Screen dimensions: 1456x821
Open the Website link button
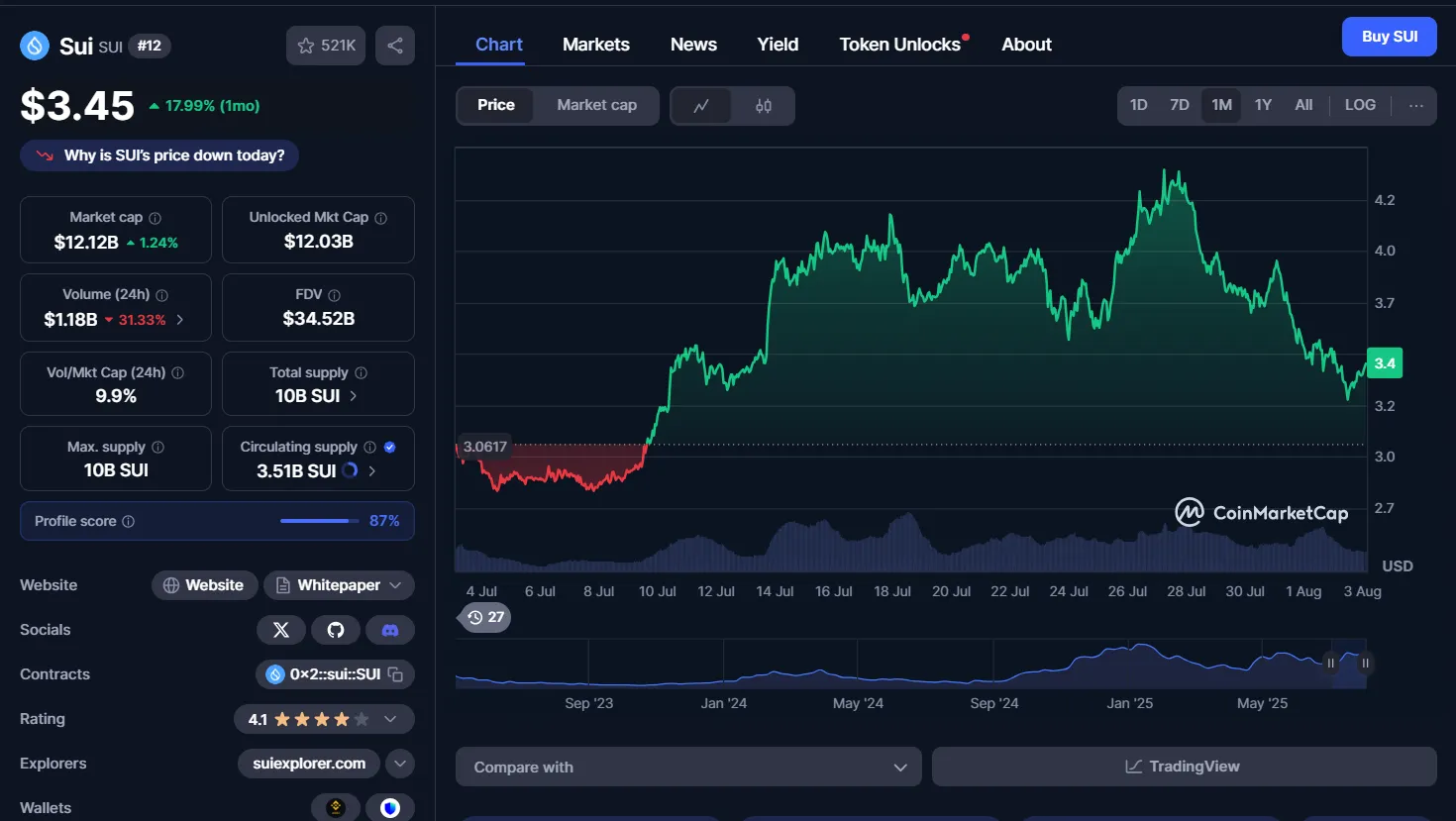coord(204,585)
